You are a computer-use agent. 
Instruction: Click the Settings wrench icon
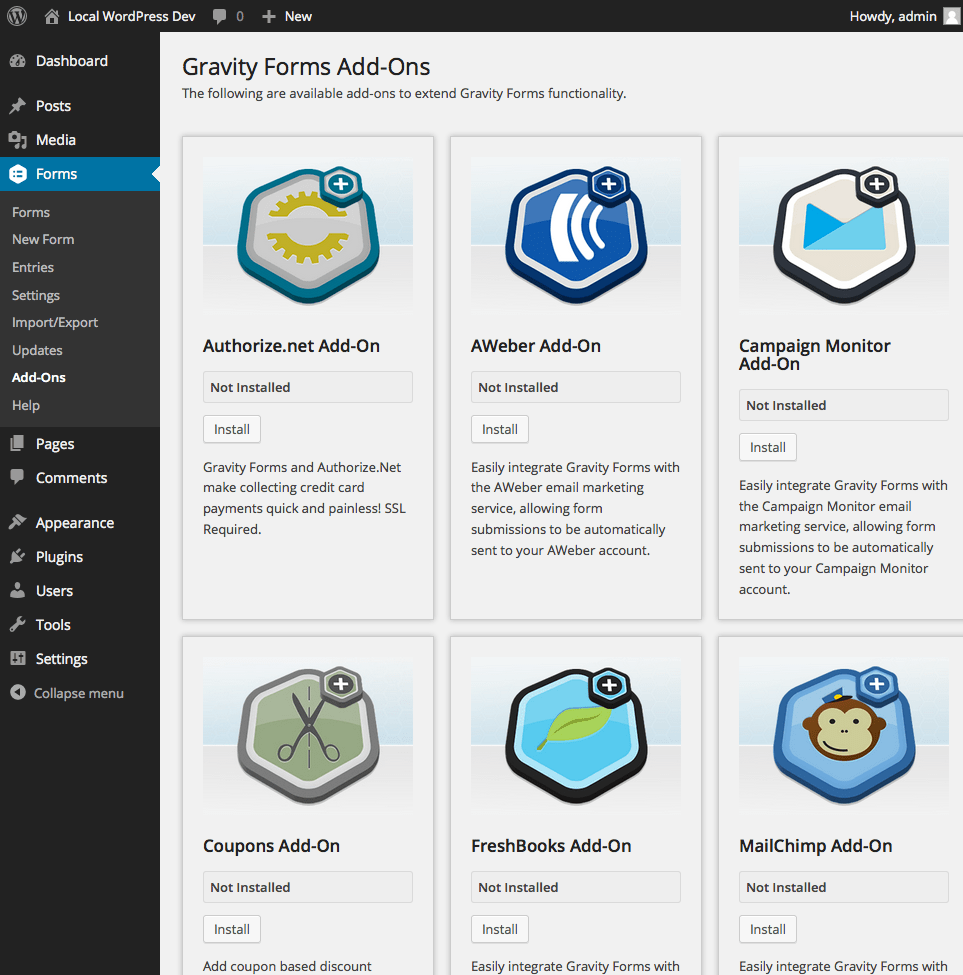point(22,658)
